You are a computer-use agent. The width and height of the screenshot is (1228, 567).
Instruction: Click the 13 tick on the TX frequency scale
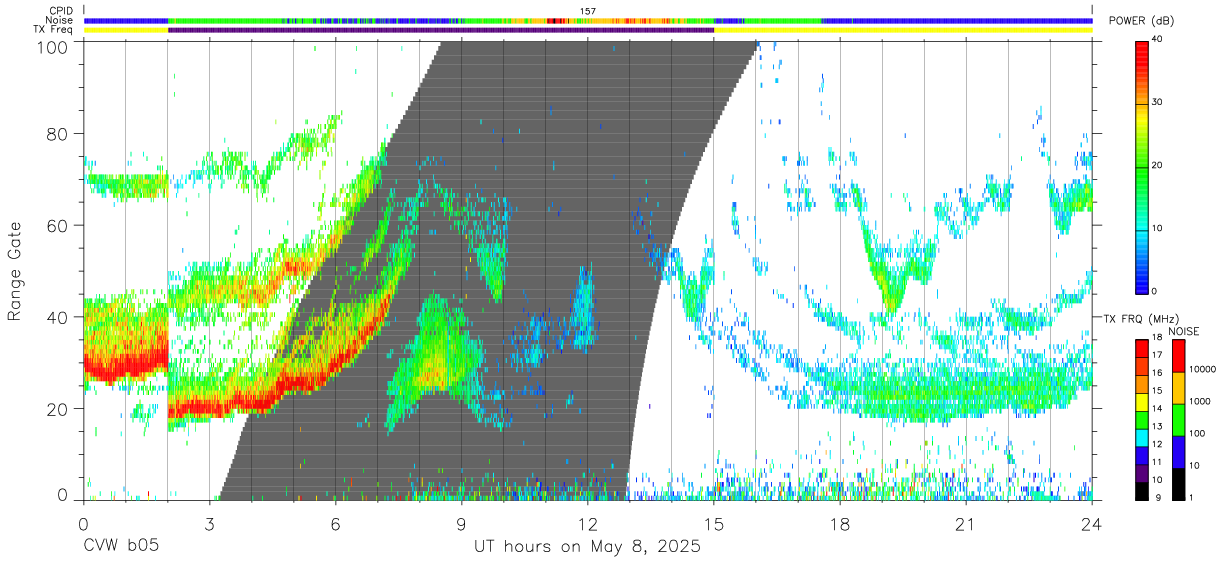(x=1158, y=428)
